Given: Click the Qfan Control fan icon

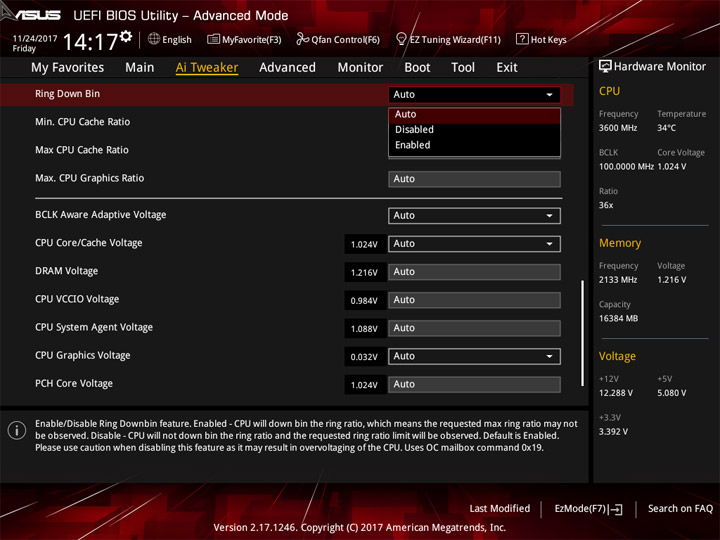Looking at the screenshot, I should tap(302, 39).
